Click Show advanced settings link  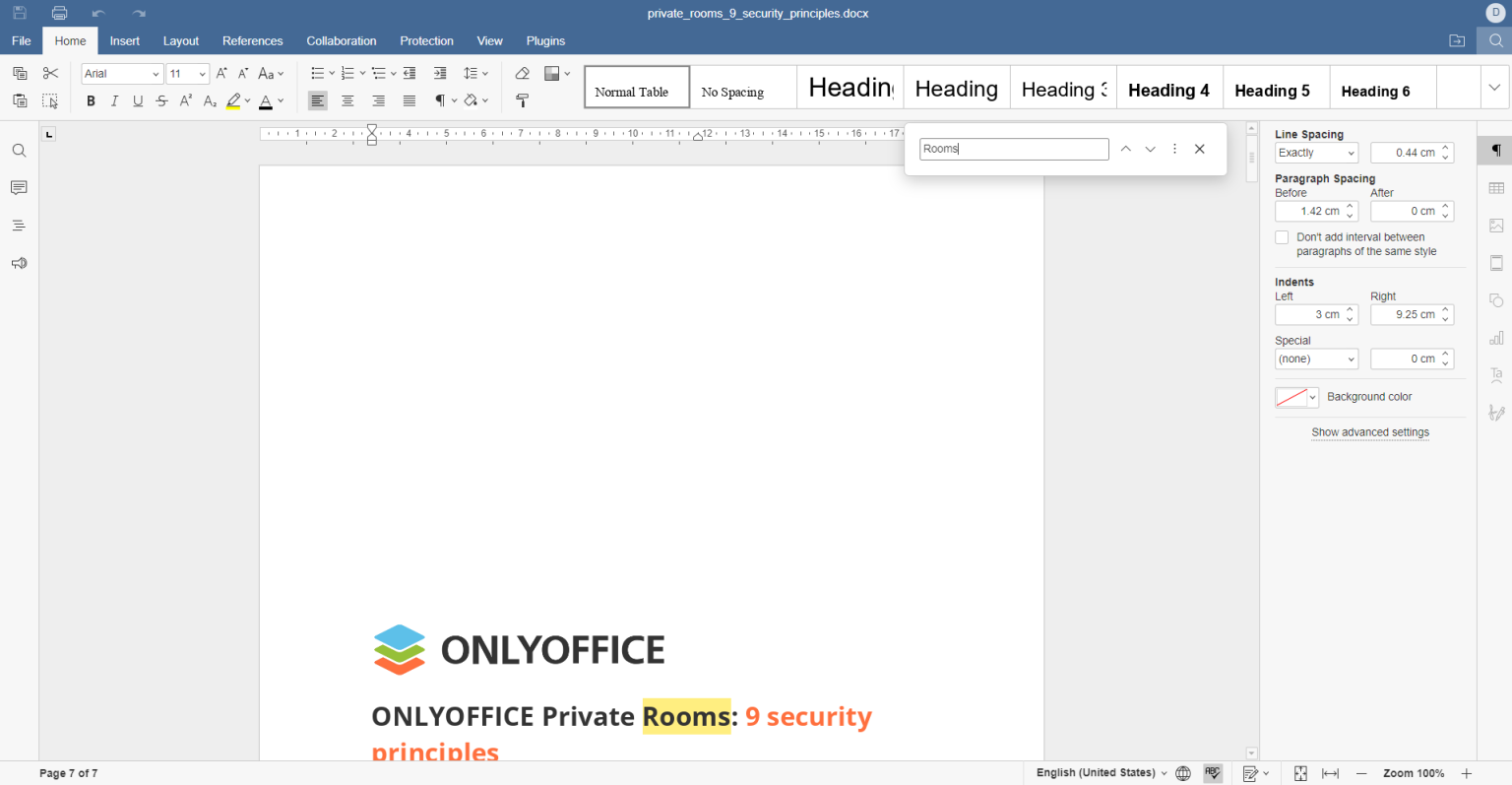click(x=1370, y=431)
